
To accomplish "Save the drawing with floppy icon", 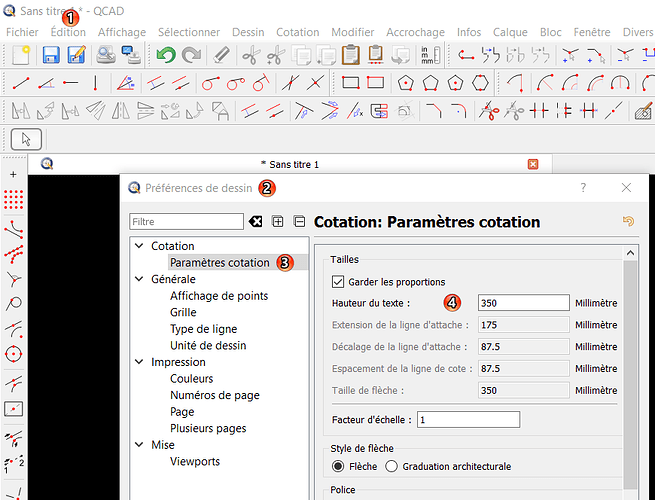I will [51, 55].
